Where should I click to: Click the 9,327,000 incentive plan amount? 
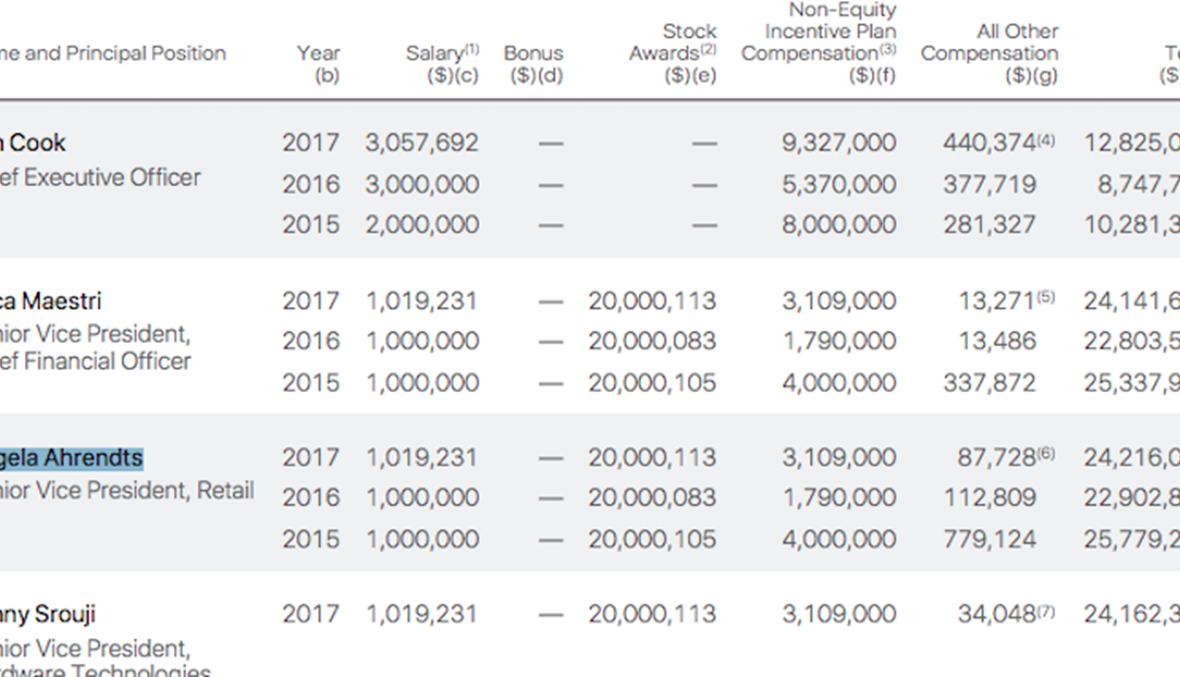(839, 143)
